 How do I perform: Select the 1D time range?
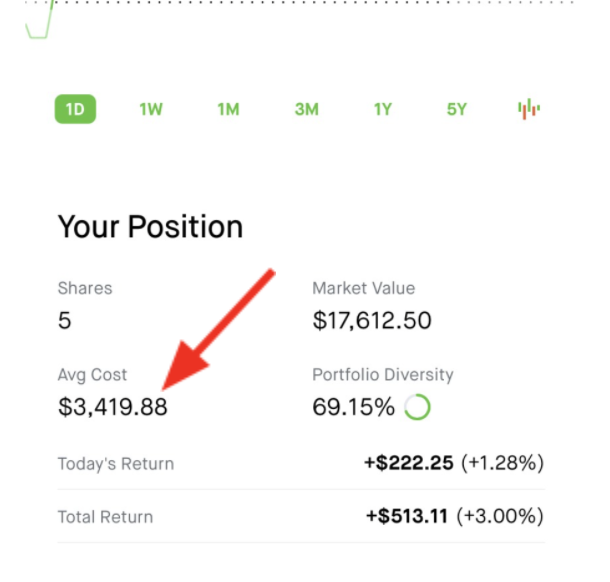(75, 109)
